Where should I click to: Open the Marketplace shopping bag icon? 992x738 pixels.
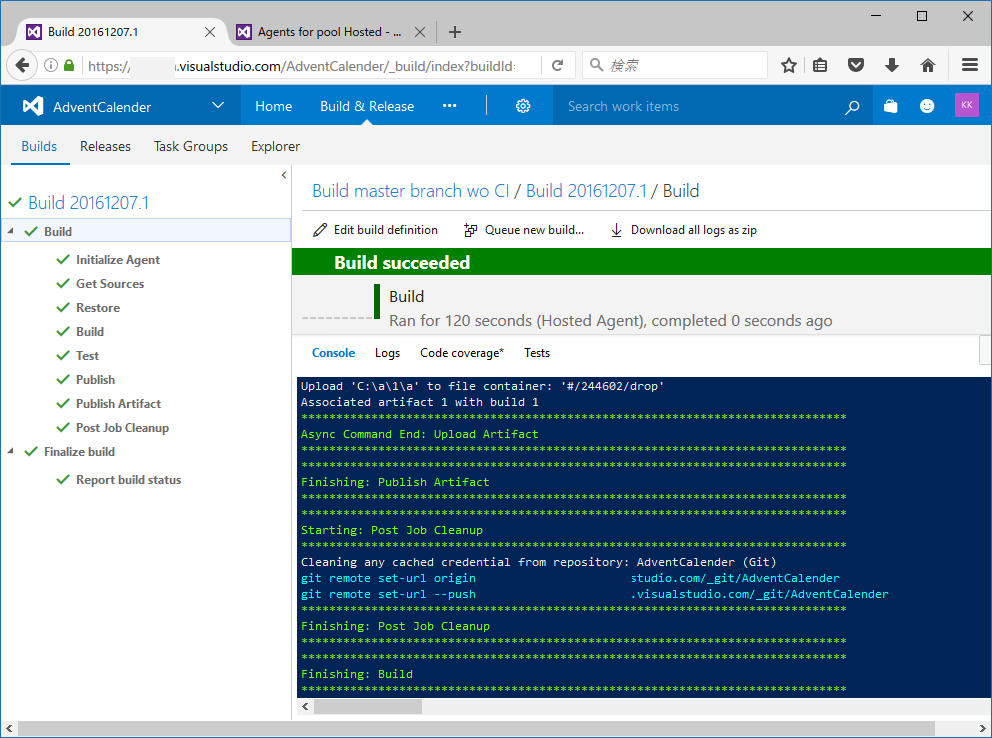(x=891, y=106)
